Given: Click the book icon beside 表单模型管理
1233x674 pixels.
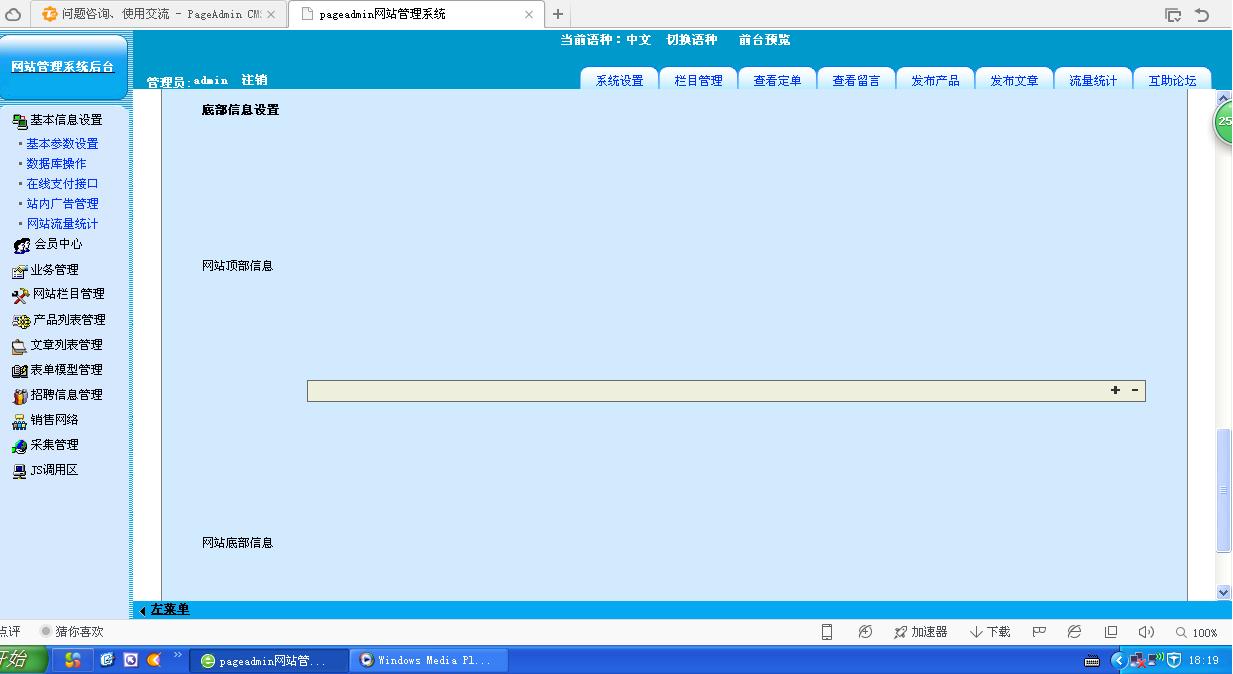Looking at the screenshot, I should (19, 371).
